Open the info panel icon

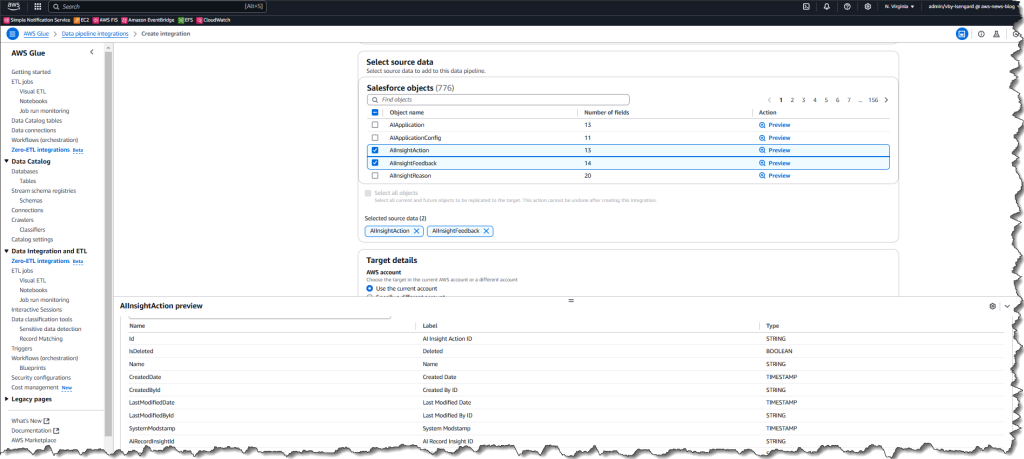pyautogui.click(x=981, y=34)
